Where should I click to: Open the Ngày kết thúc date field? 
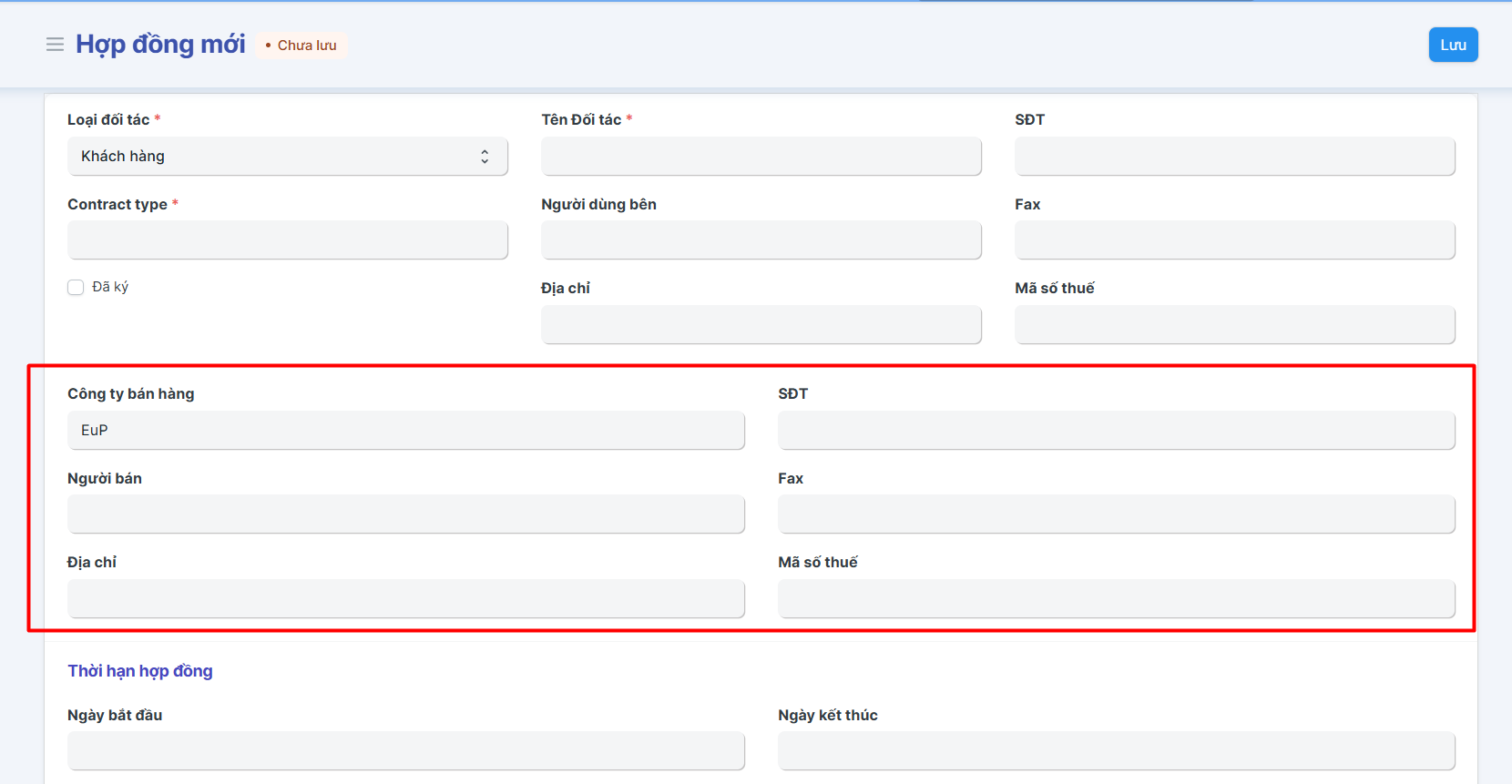1116,751
